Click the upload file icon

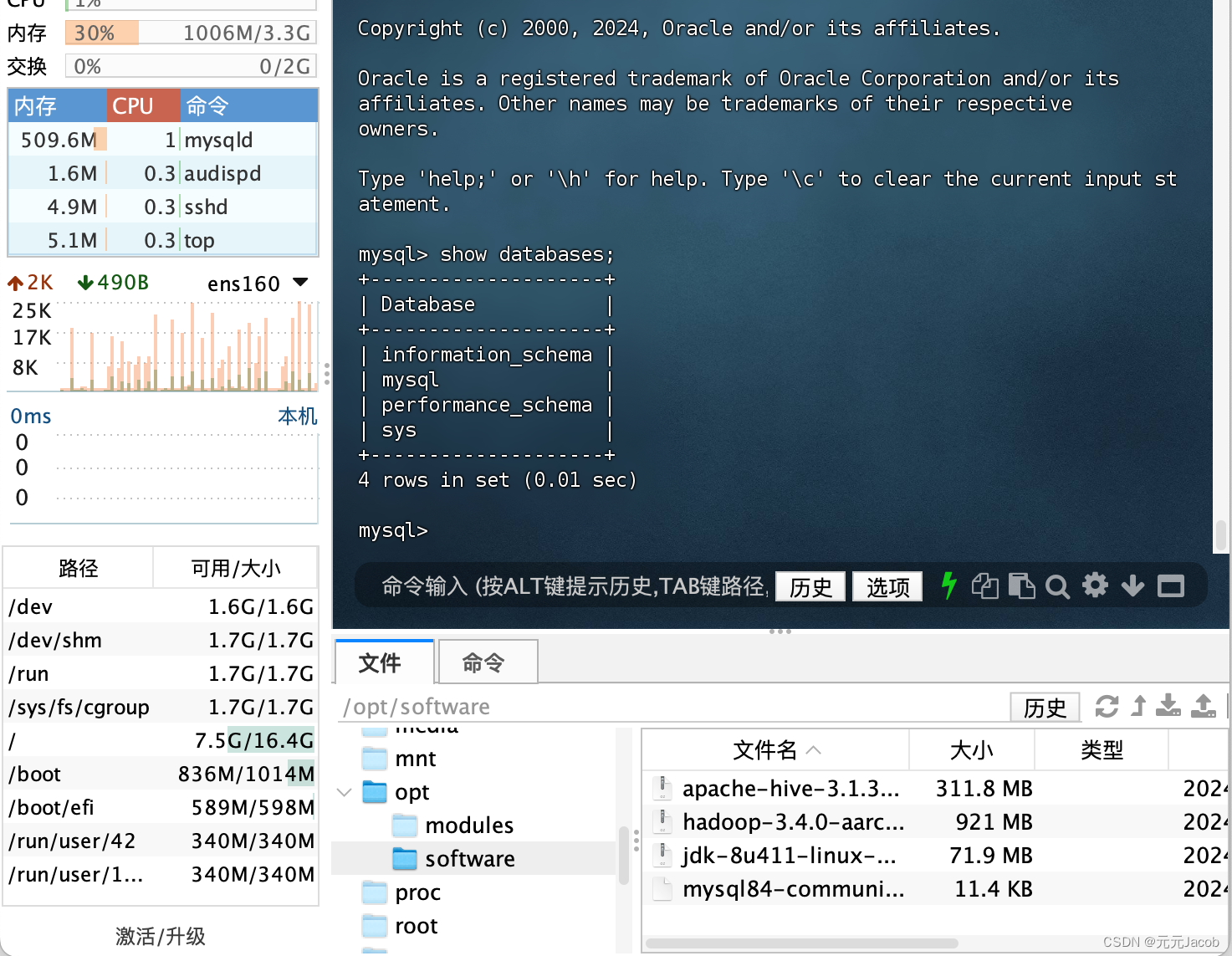pos(1204,706)
